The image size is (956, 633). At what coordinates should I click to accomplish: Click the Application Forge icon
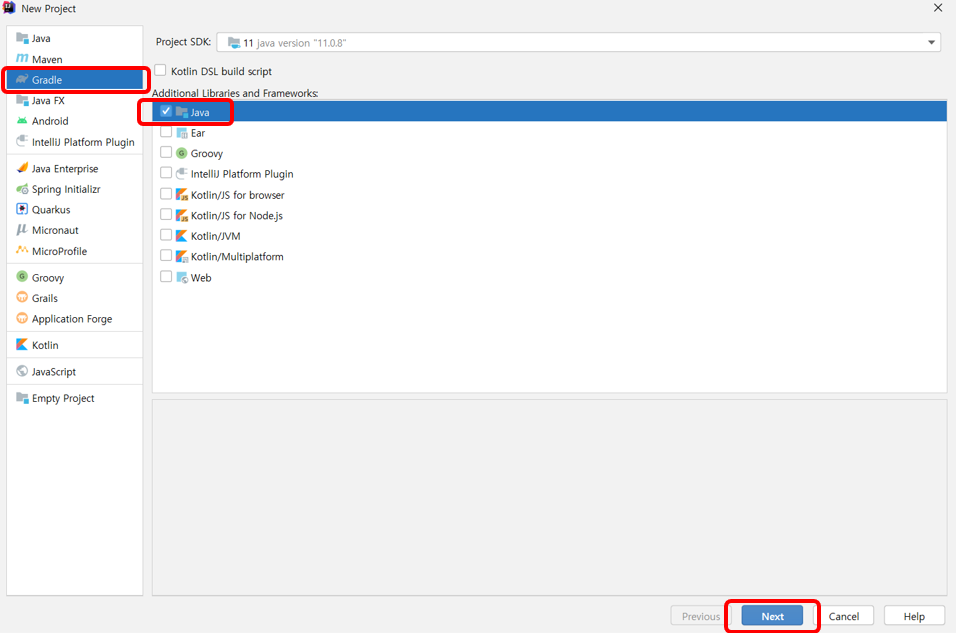[22, 318]
